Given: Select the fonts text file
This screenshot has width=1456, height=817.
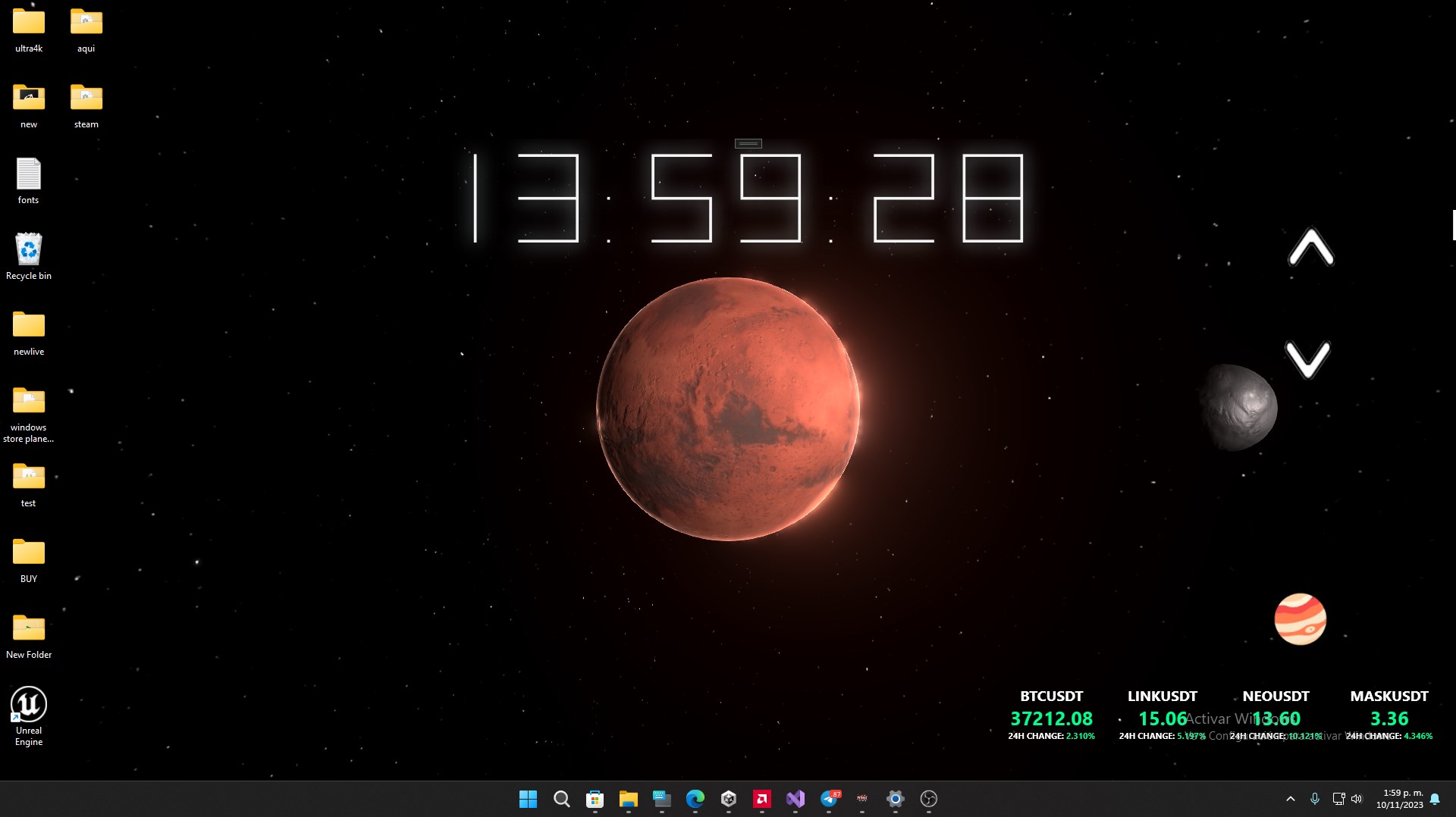Looking at the screenshot, I should [x=29, y=182].
